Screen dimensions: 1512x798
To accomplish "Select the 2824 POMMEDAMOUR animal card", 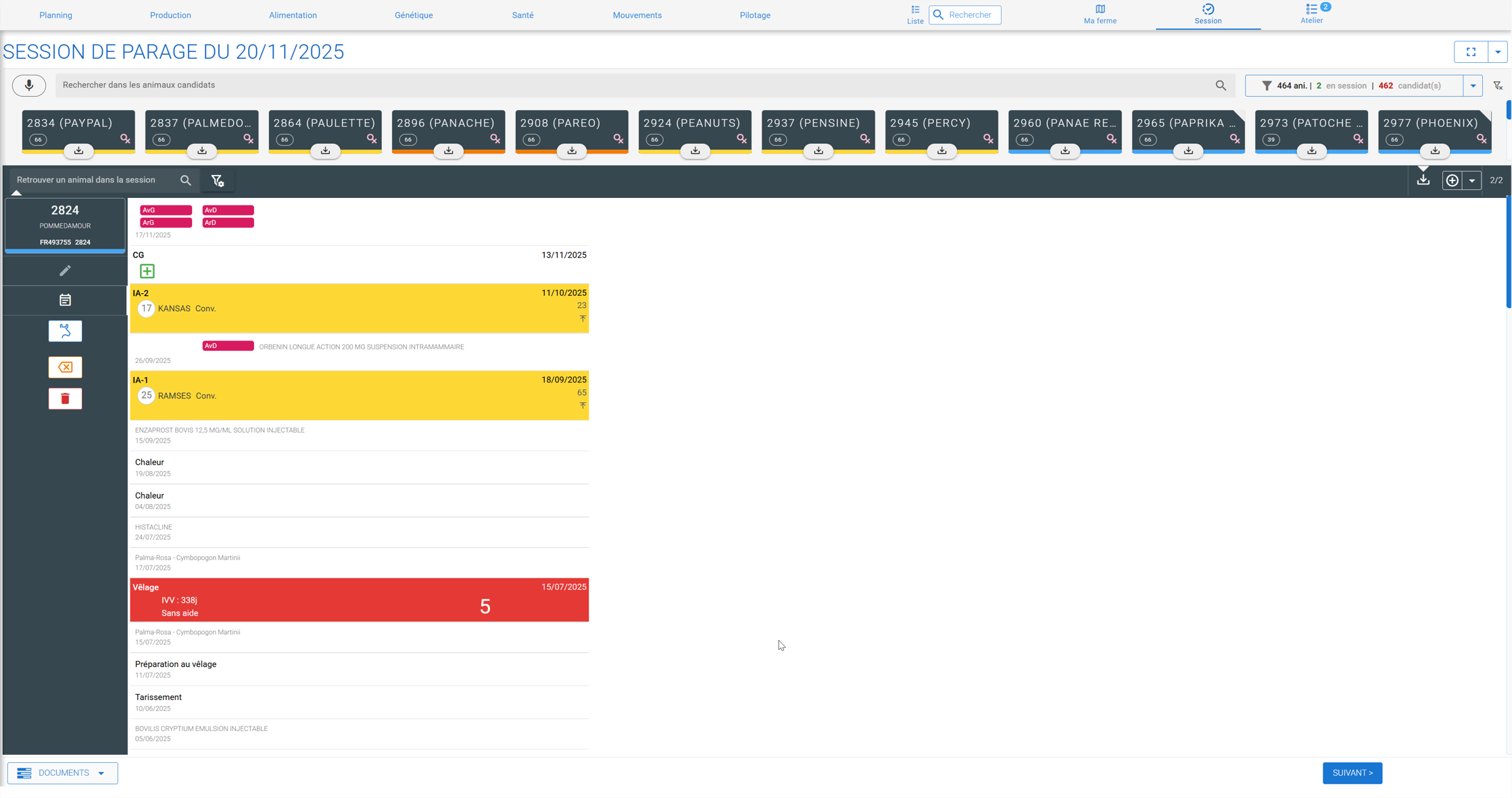I will (65, 226).
